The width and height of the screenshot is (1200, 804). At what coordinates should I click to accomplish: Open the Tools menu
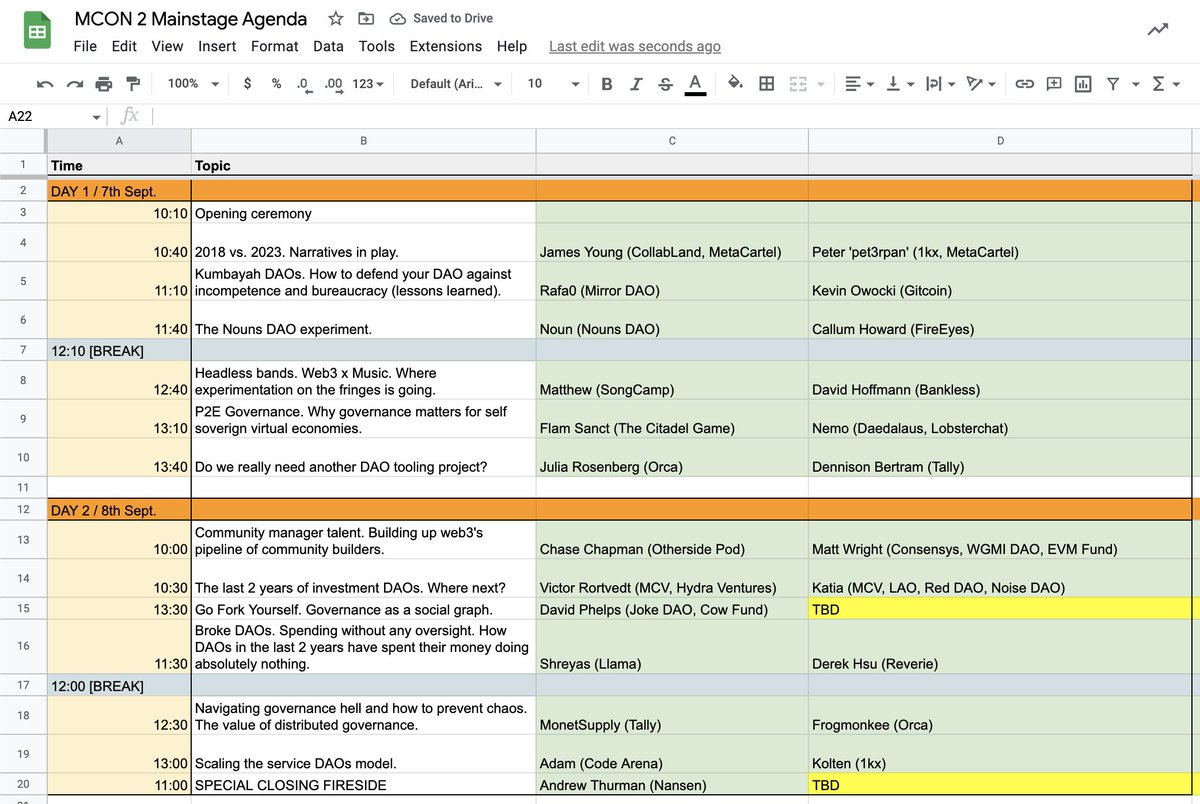pyautogui.click(x=376, y=46)
